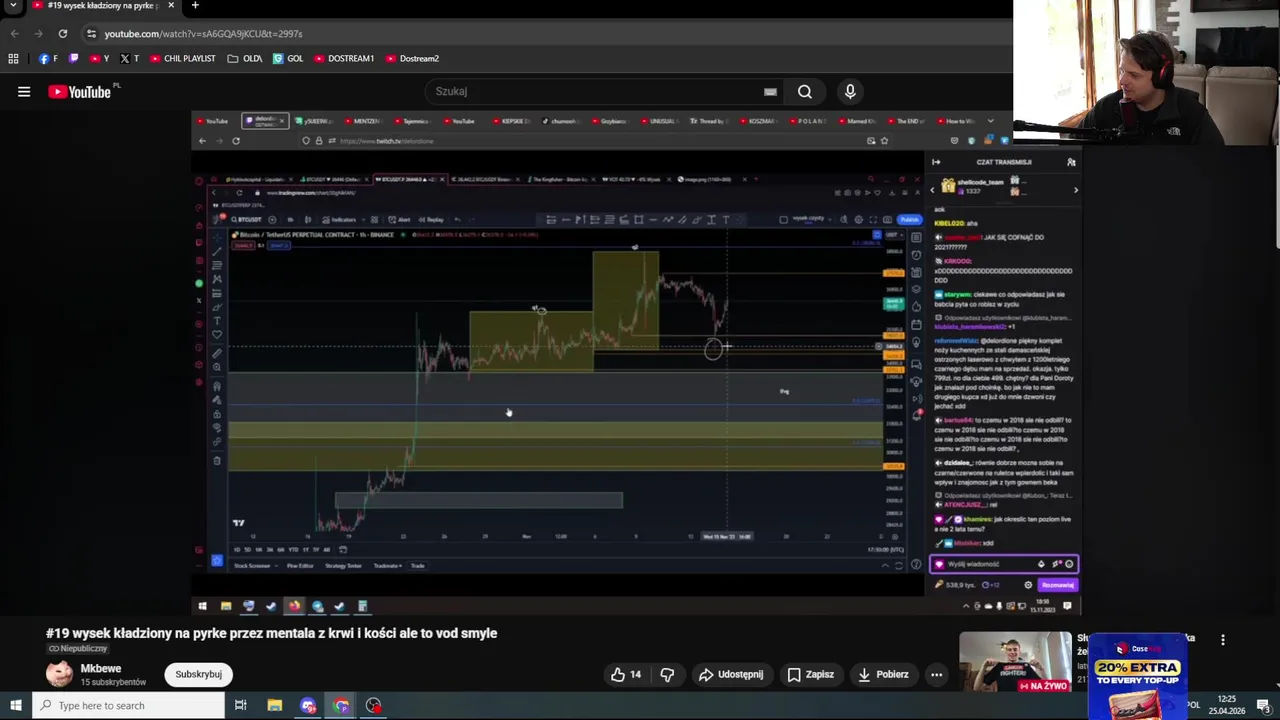
Task: Click Pobierz to download the video
Action: coord(884,674)
